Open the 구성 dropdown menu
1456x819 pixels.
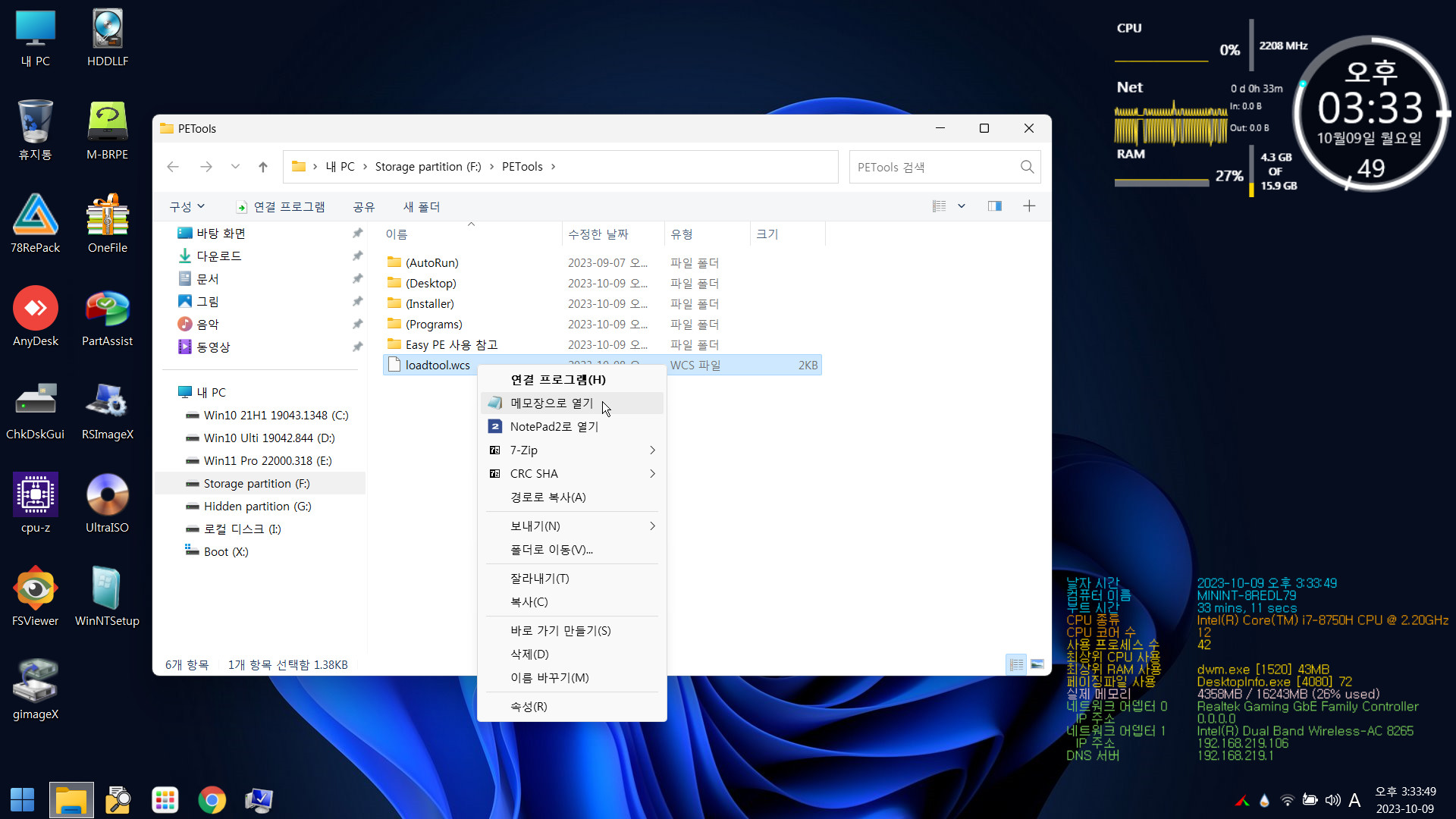click(187, 206)
